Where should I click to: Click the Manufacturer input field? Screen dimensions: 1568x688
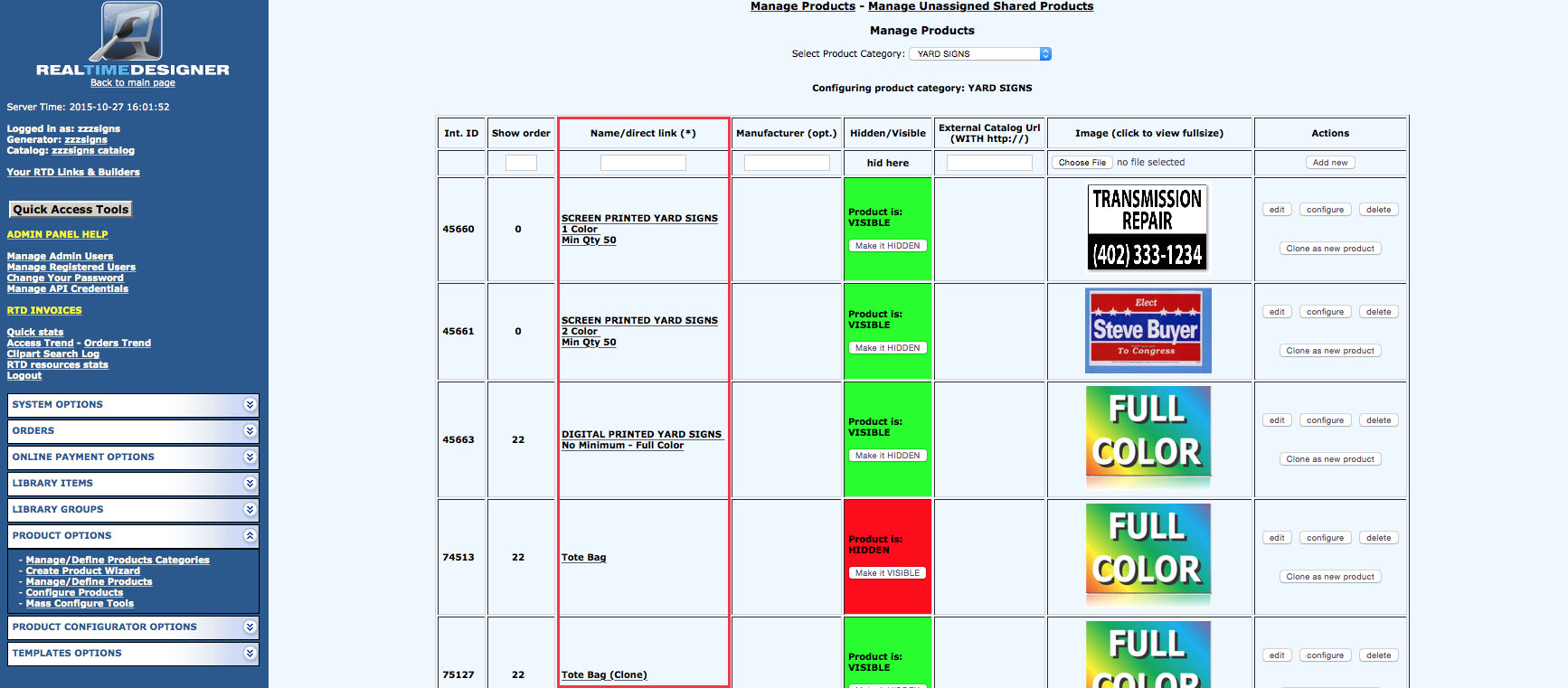click(787, 163)
